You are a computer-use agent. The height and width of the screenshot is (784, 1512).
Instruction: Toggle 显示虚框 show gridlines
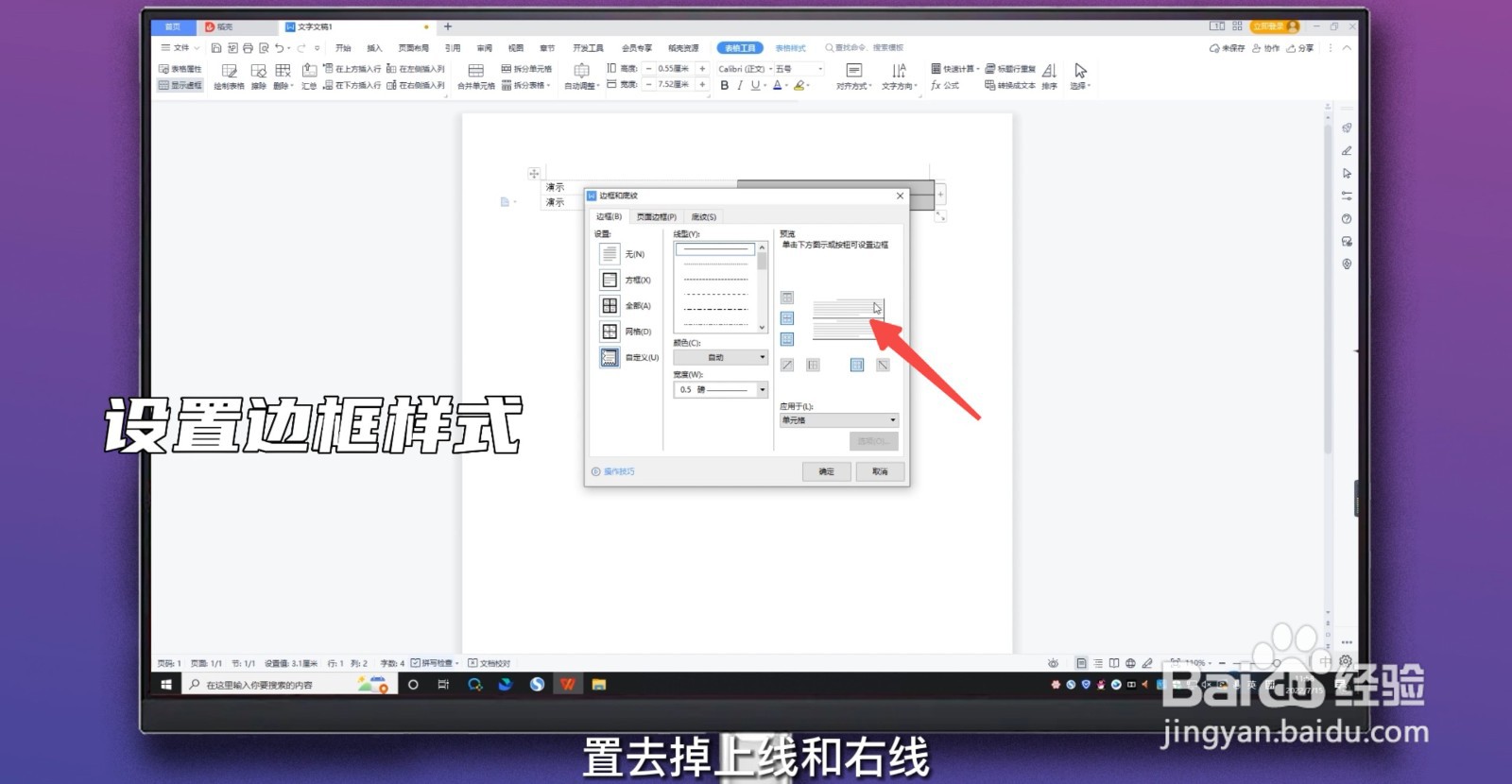180,85
